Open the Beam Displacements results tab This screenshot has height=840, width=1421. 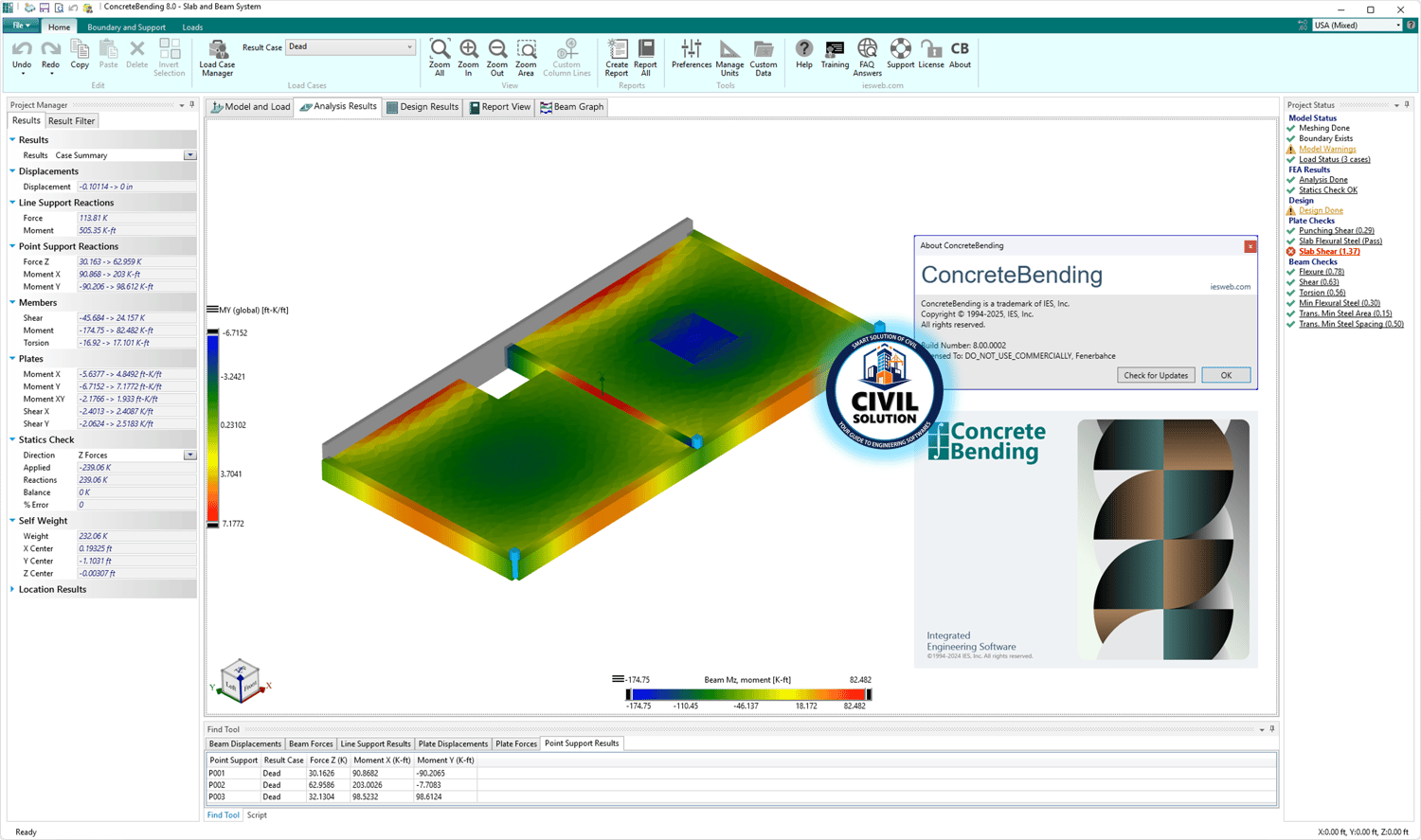(x=245, y=744)
